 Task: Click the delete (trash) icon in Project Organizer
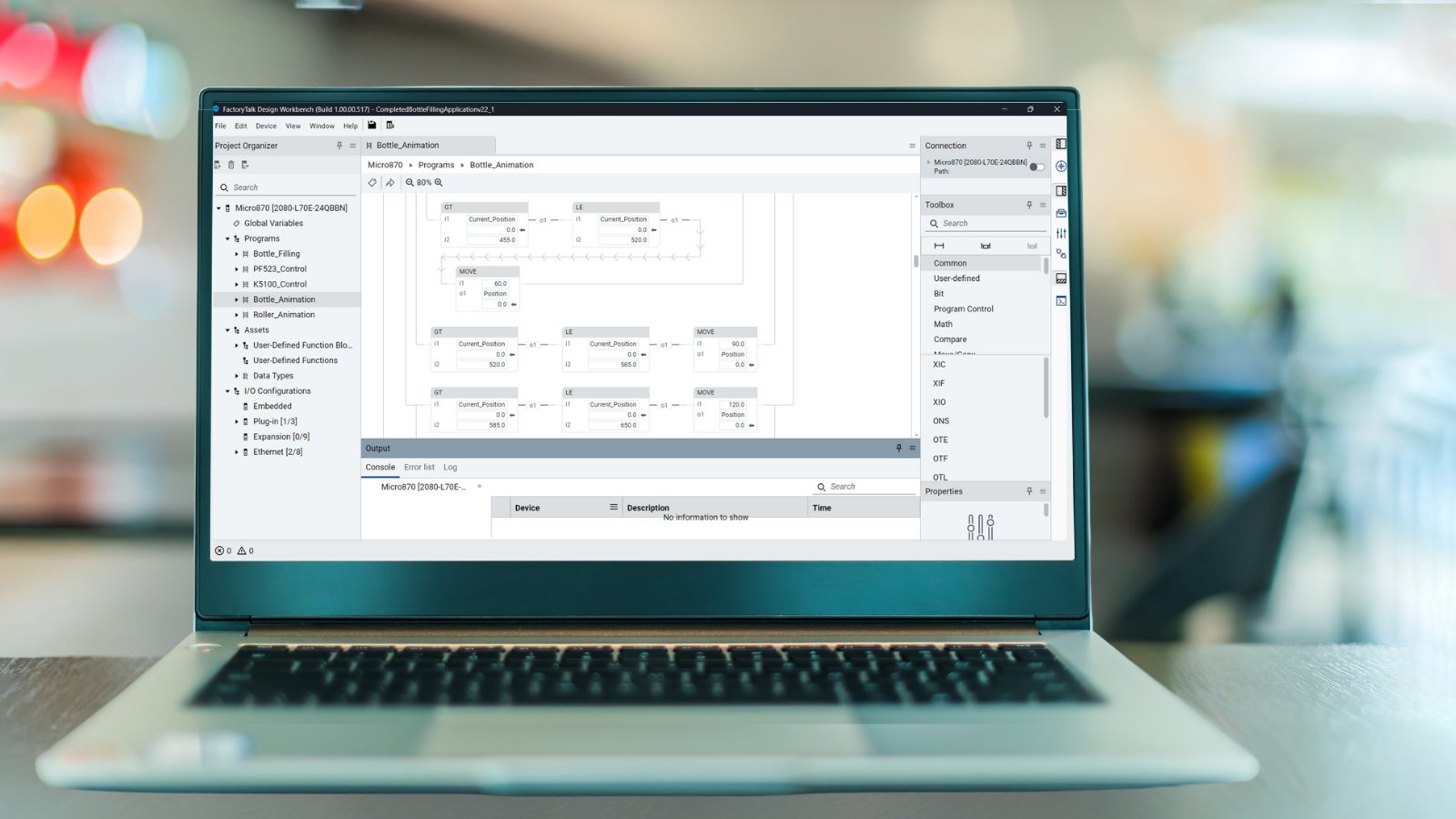pyautogui.click(x=231, y=165)
